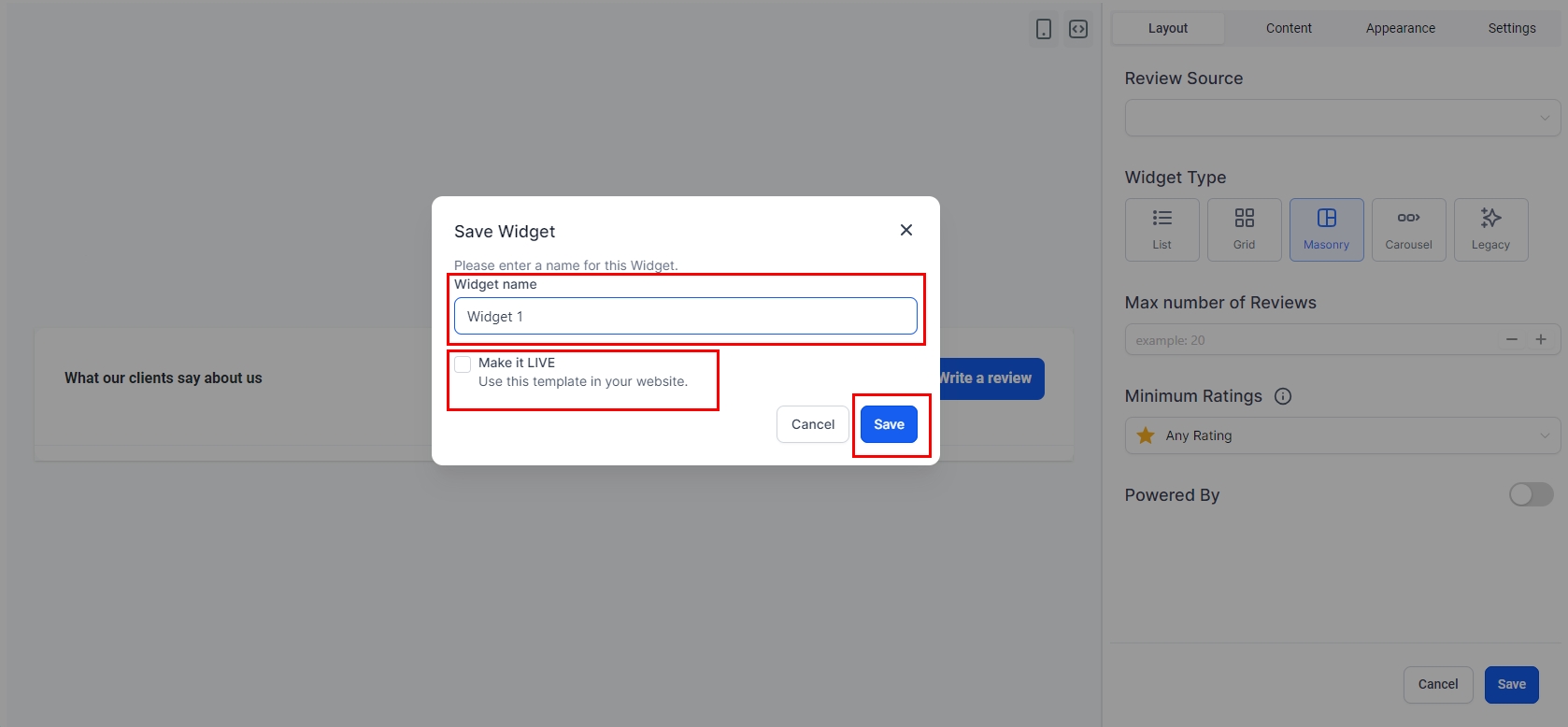Click Cancel in the Save Widget dialog
1568x727 pixels.
pyautogui.click(x=812, y=424)
